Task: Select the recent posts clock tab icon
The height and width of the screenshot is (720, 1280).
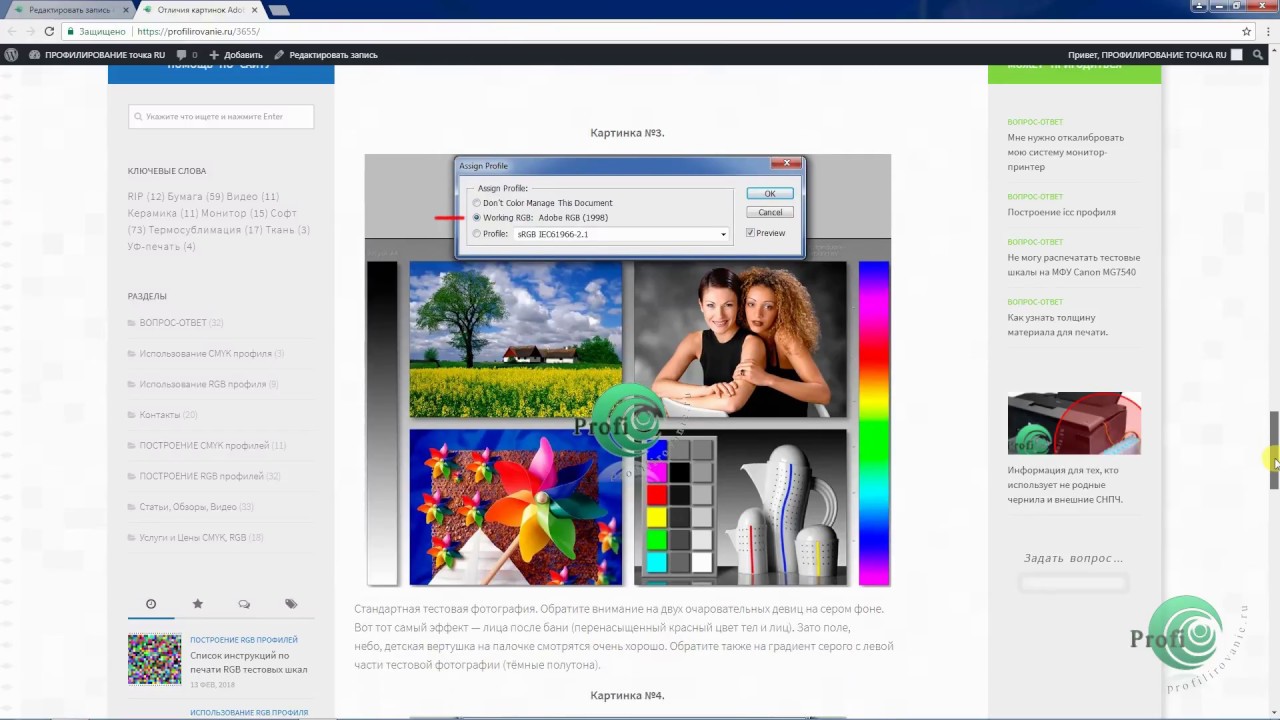Action: (151, 604)
